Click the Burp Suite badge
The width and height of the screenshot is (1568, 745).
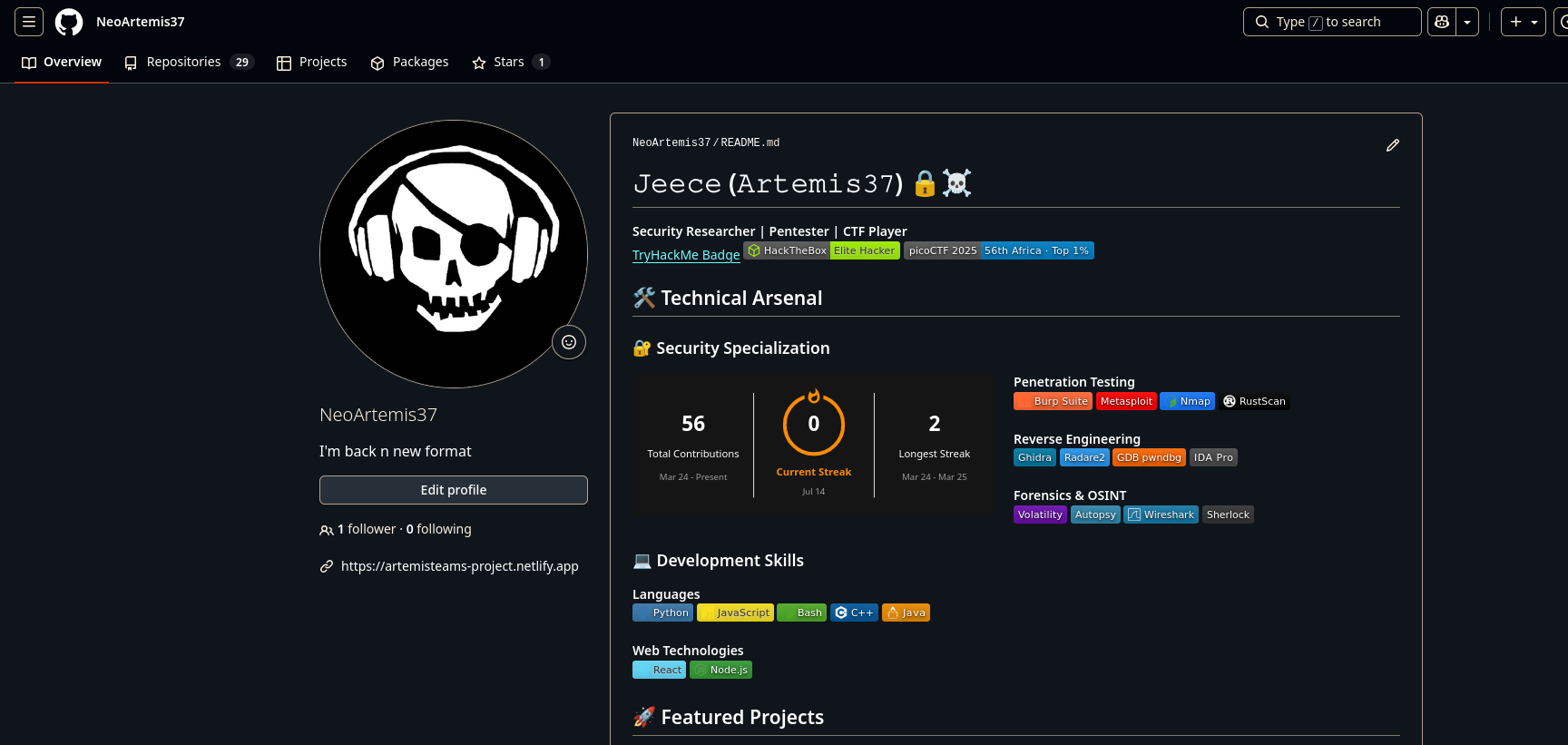[x=1053, y=401]
